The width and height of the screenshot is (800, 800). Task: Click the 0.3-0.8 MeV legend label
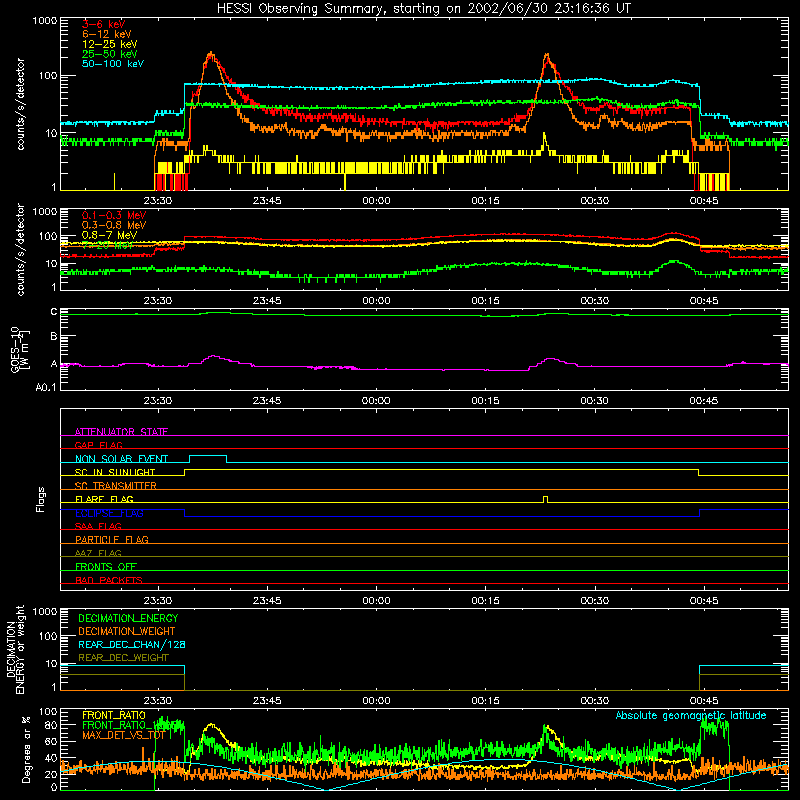pyautogui.click(x=114, y=225)
